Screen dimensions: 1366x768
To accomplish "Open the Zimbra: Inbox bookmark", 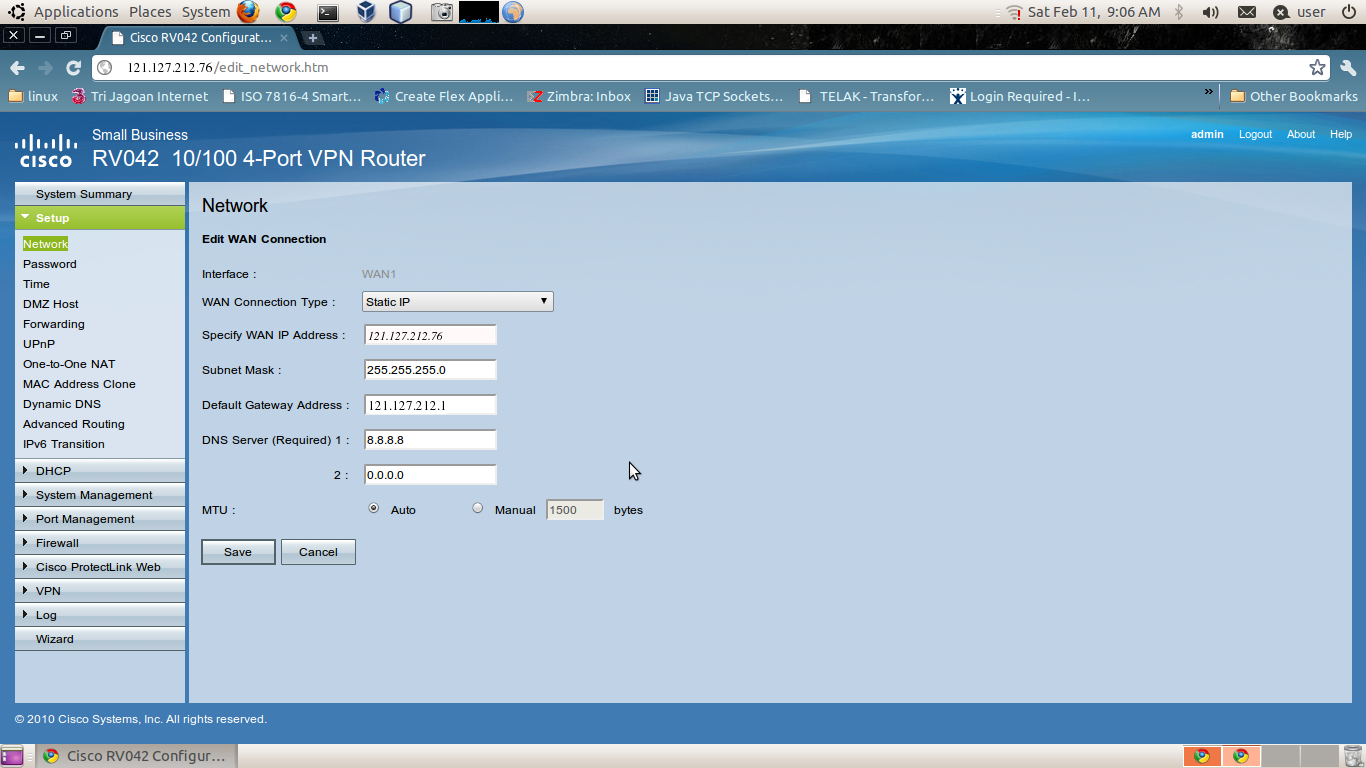I will (x=580, y=96).
